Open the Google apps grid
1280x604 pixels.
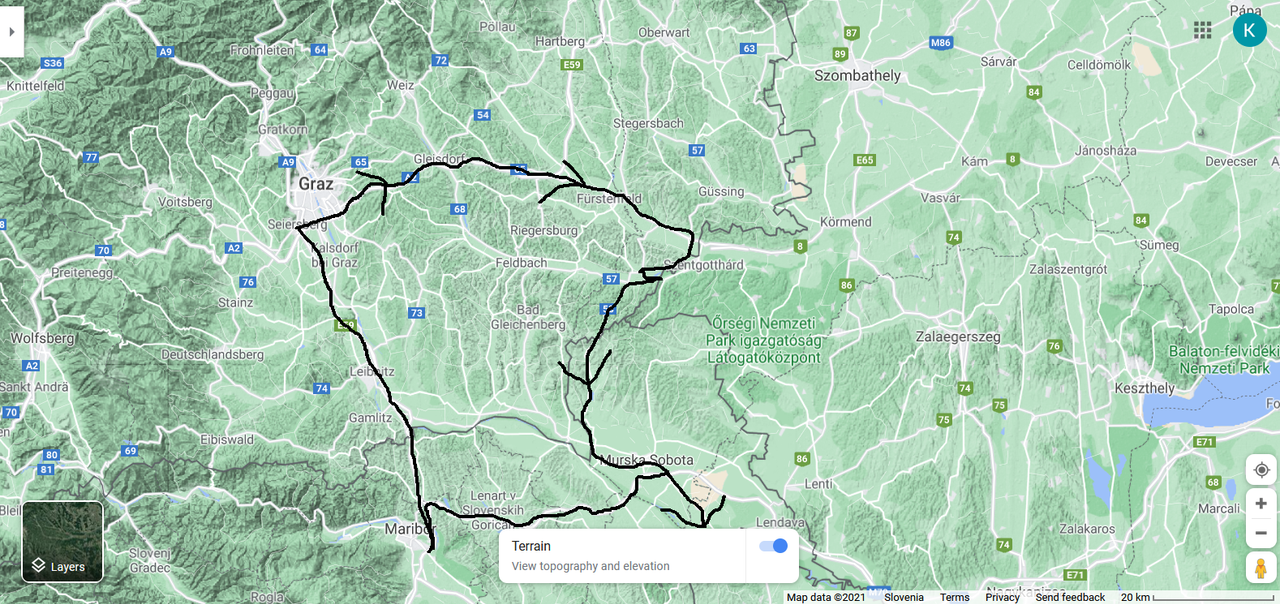(x=1203, y=30)
